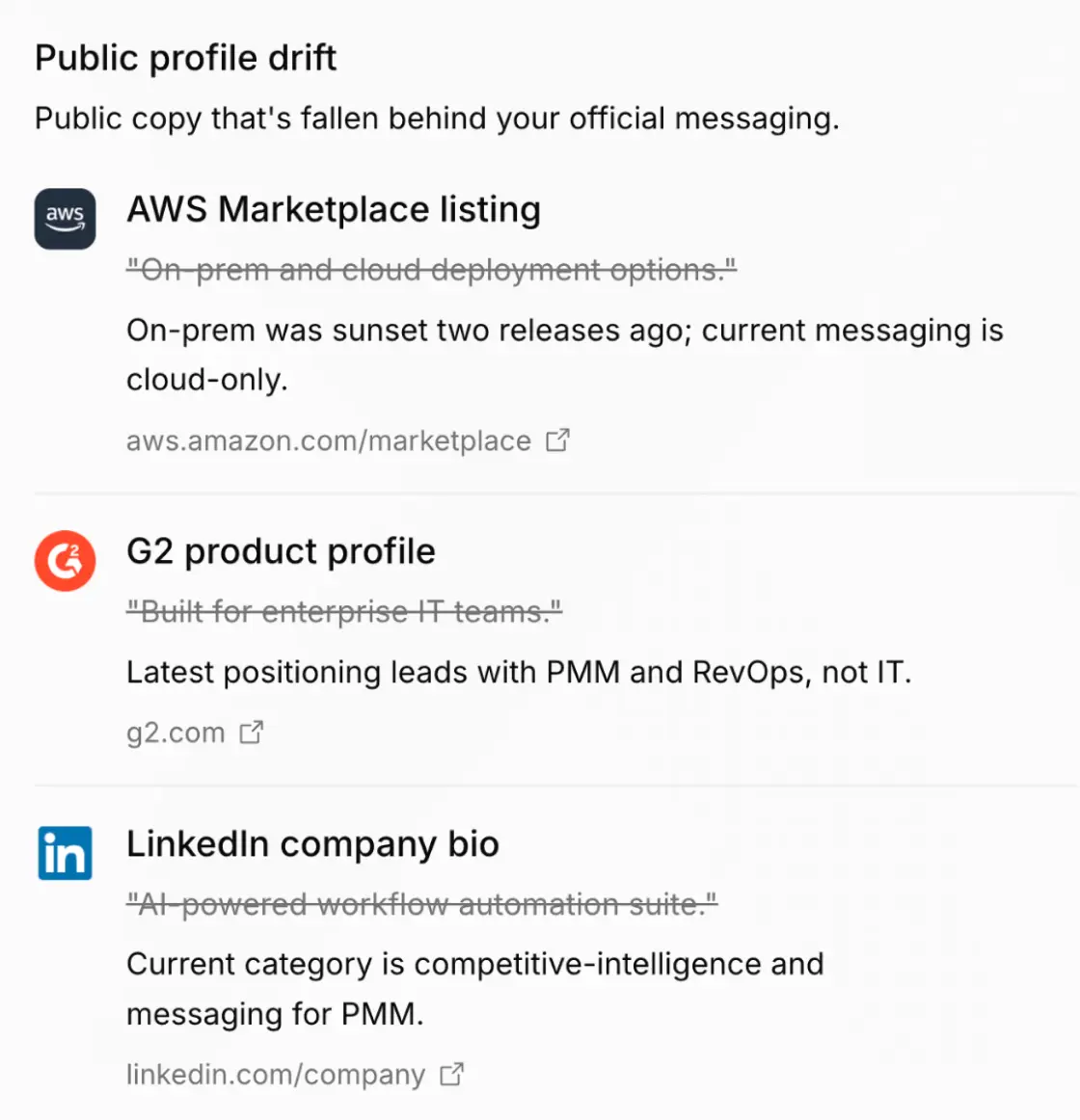
Task: Click the struck-through "On-prem and cloud deployment options" quote
Action: coord(432,270)
